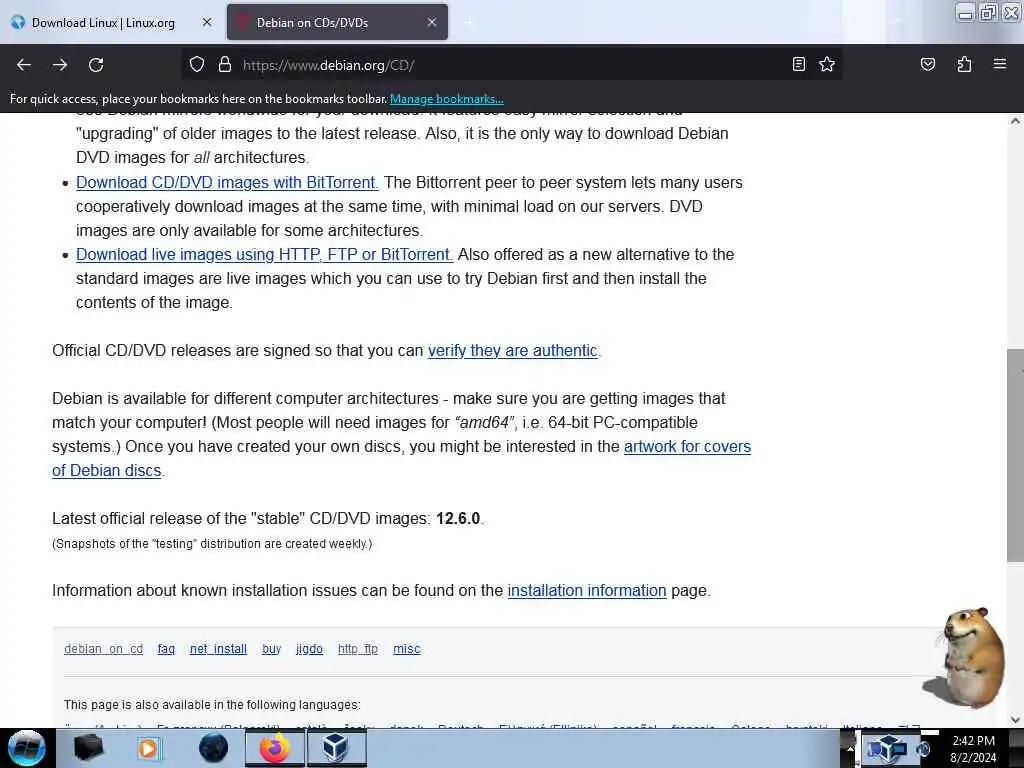Open the jigdo navigation link
This screenshot has height=768, width=1024.
pos(310,649)
